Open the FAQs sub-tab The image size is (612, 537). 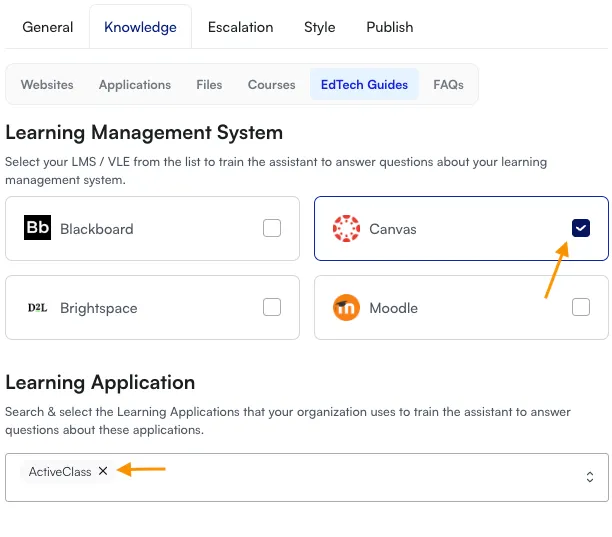click(x=448, y=85)
